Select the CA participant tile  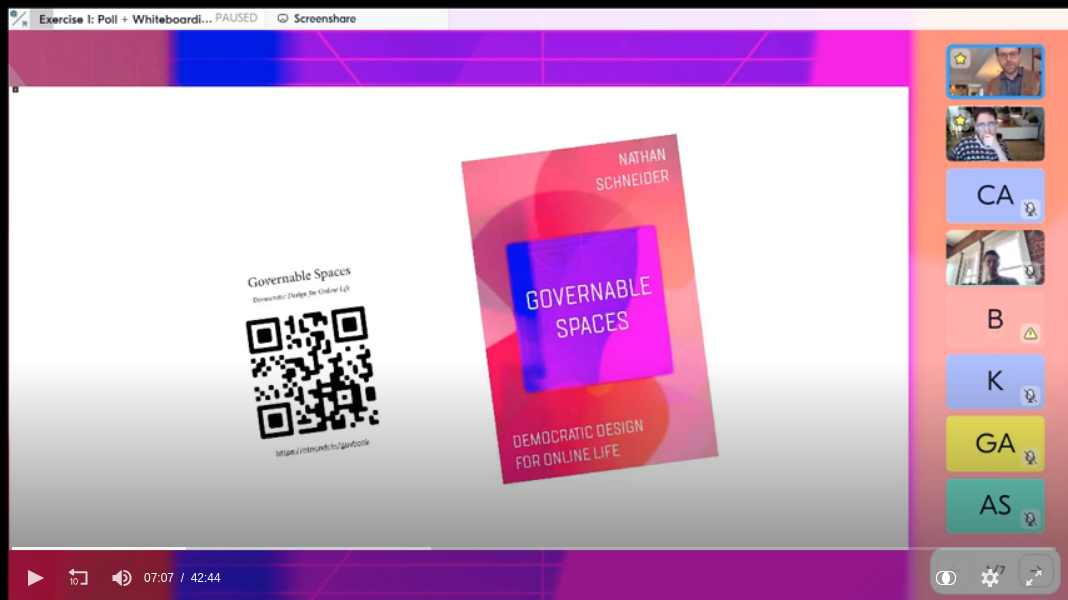(x=994, y=195)
